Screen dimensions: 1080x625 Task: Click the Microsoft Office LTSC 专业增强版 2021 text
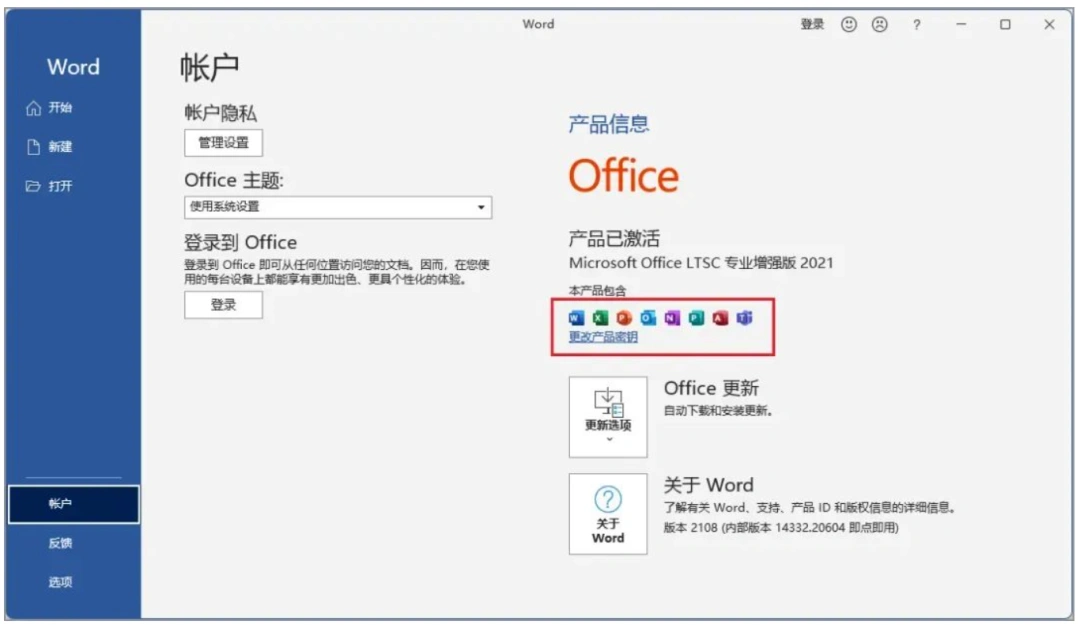701,263
